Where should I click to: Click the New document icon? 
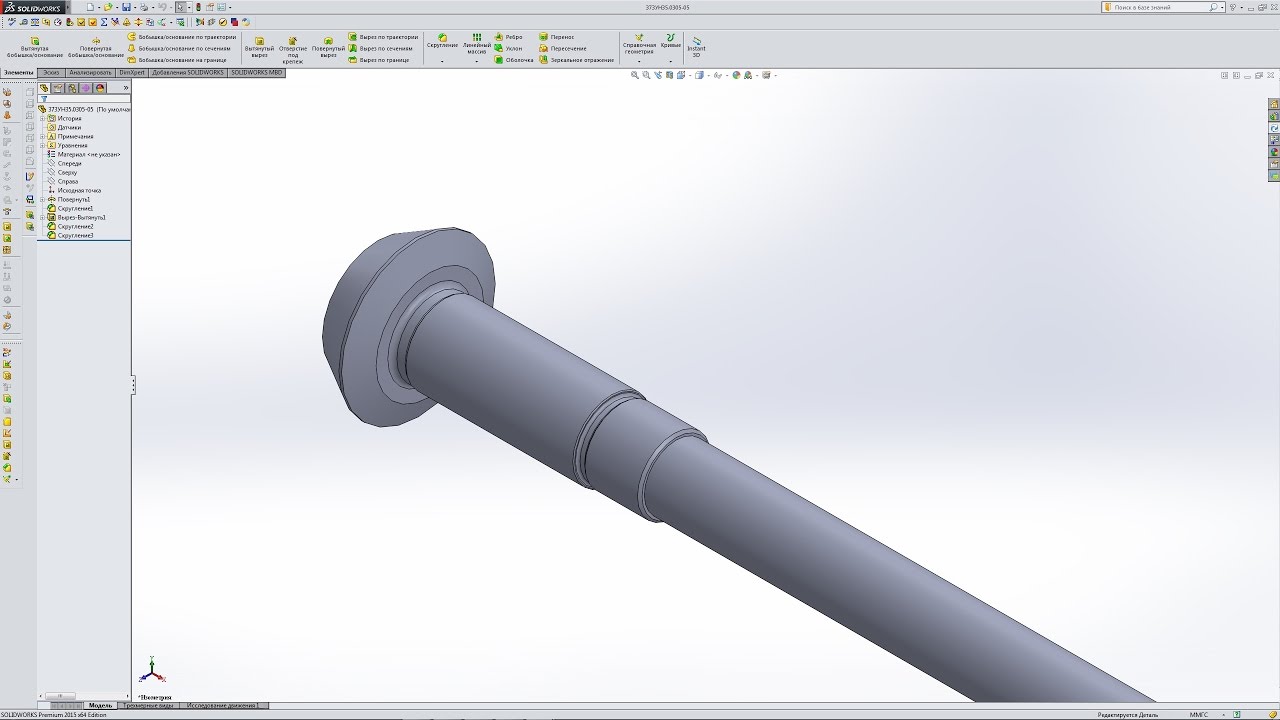click(x=90, y=7)
